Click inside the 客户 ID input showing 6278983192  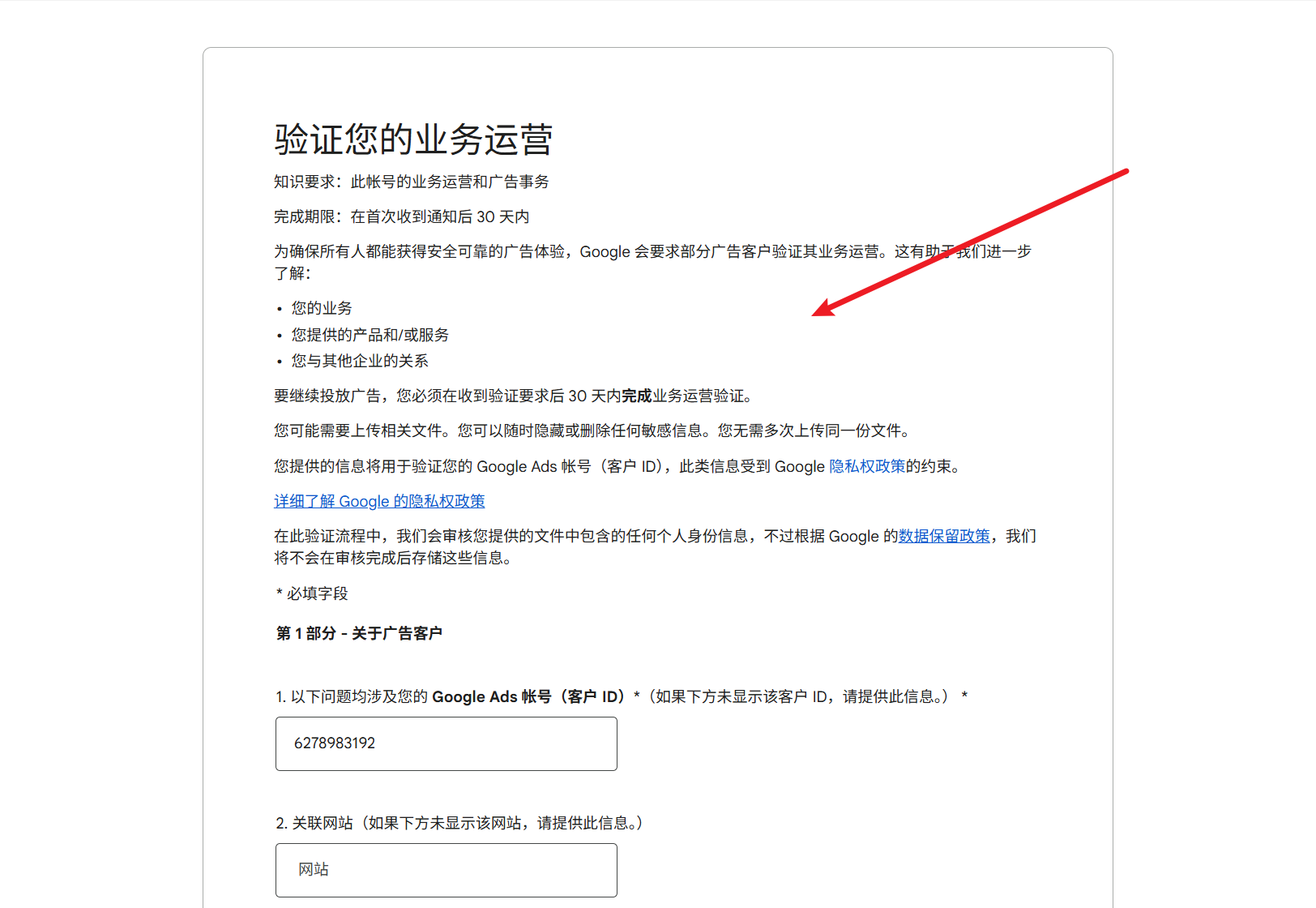[x=446, y=743]
